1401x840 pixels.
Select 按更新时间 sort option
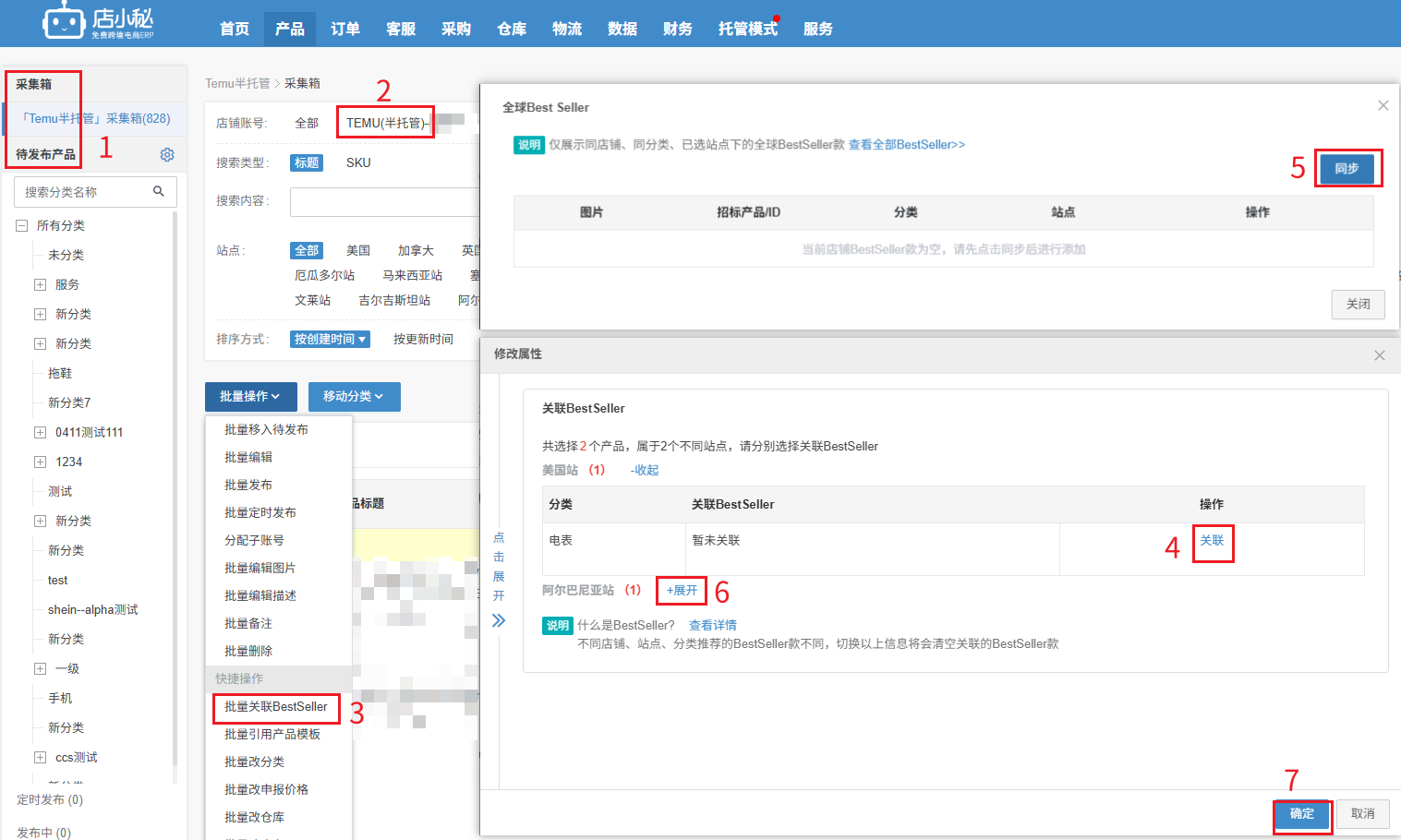(x=423, y=339)
